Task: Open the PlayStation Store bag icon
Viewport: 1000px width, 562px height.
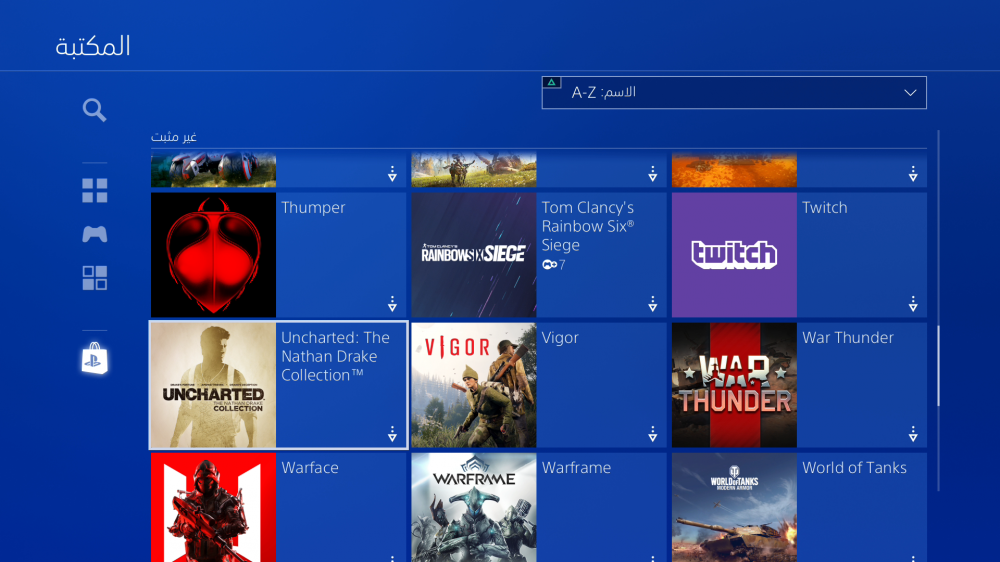Action: point(95,359)
